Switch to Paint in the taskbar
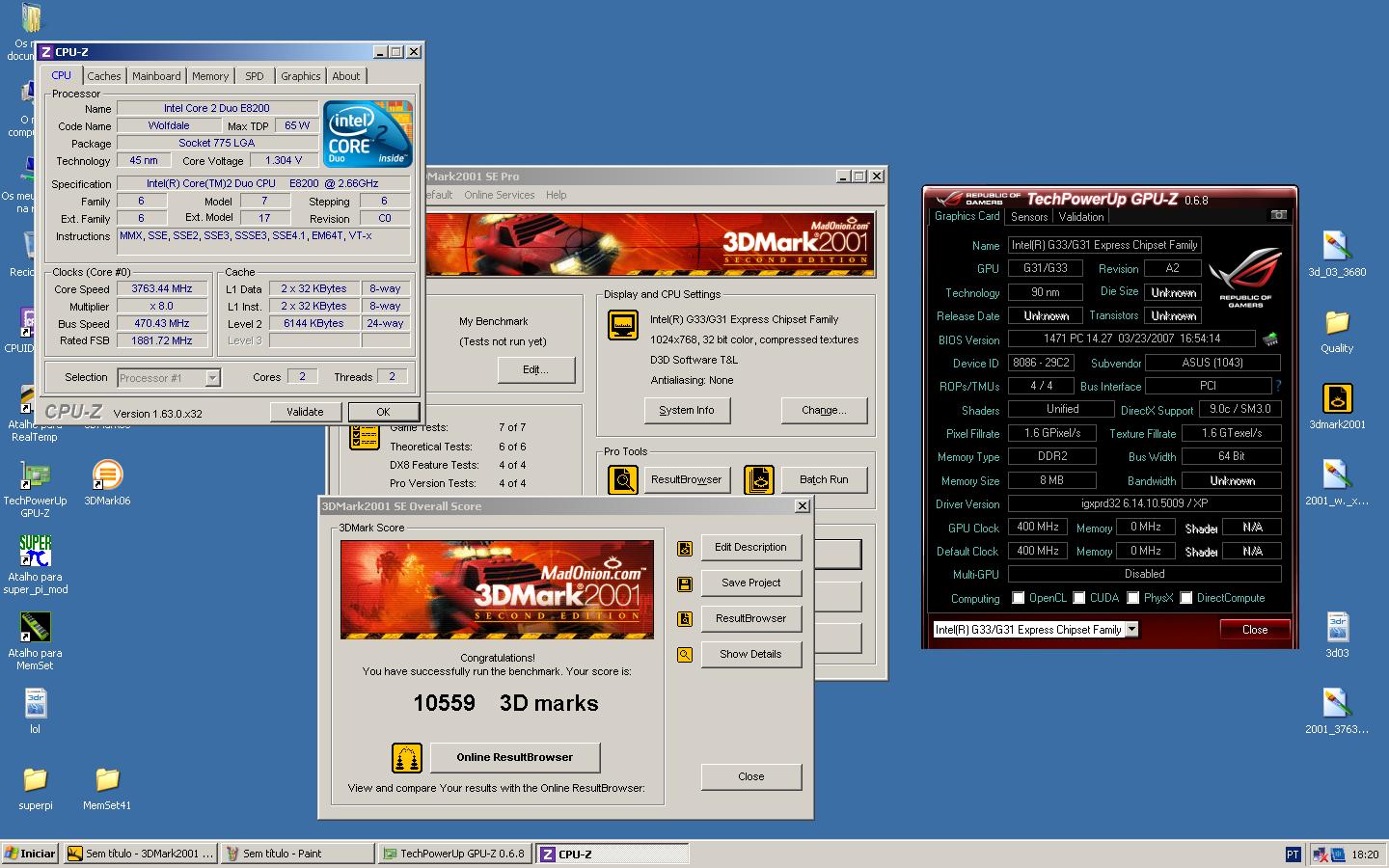This screenshot has height=868, width=1389. coord(297,854)
